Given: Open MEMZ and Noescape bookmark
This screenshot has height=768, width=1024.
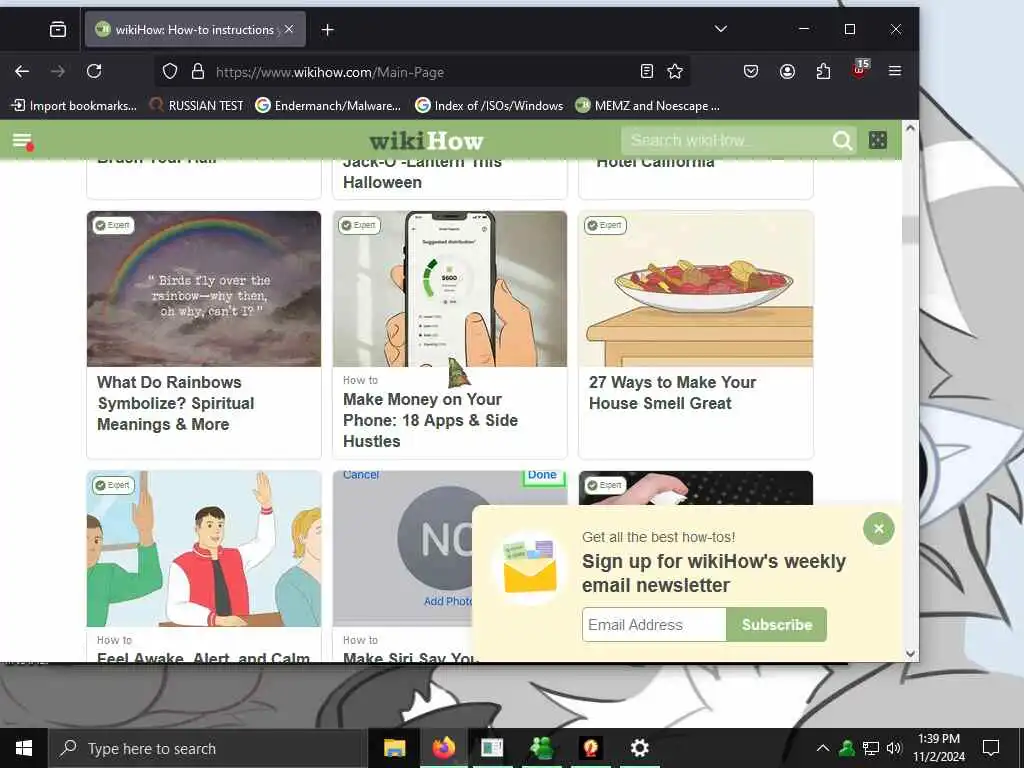Looking at the screenshot, I should [647, 106].
